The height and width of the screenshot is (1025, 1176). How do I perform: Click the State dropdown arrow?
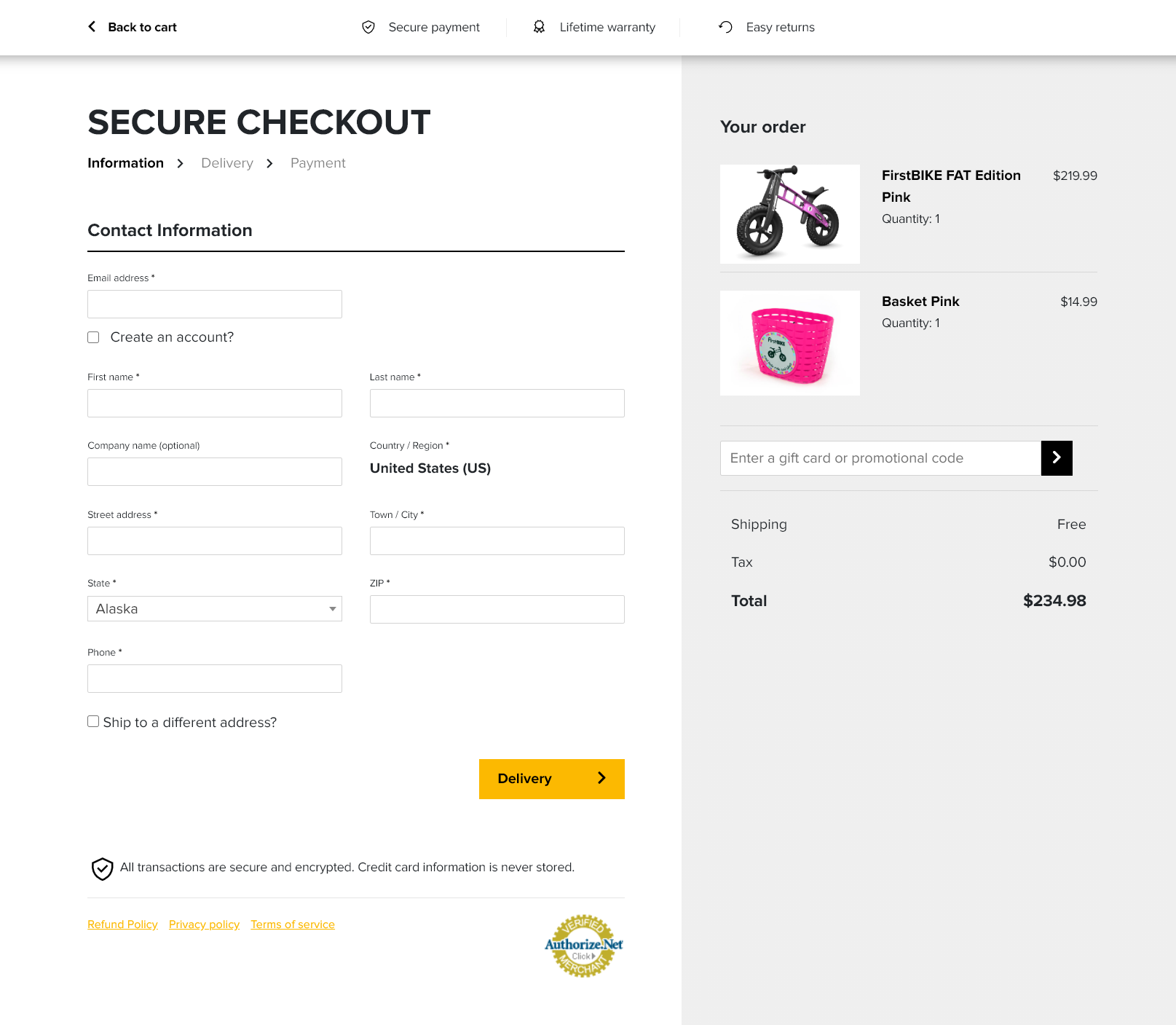coord(333,609)
